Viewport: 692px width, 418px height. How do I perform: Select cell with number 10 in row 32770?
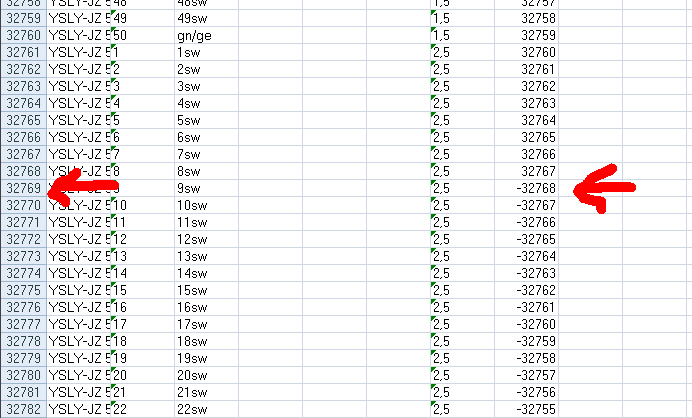143,205
